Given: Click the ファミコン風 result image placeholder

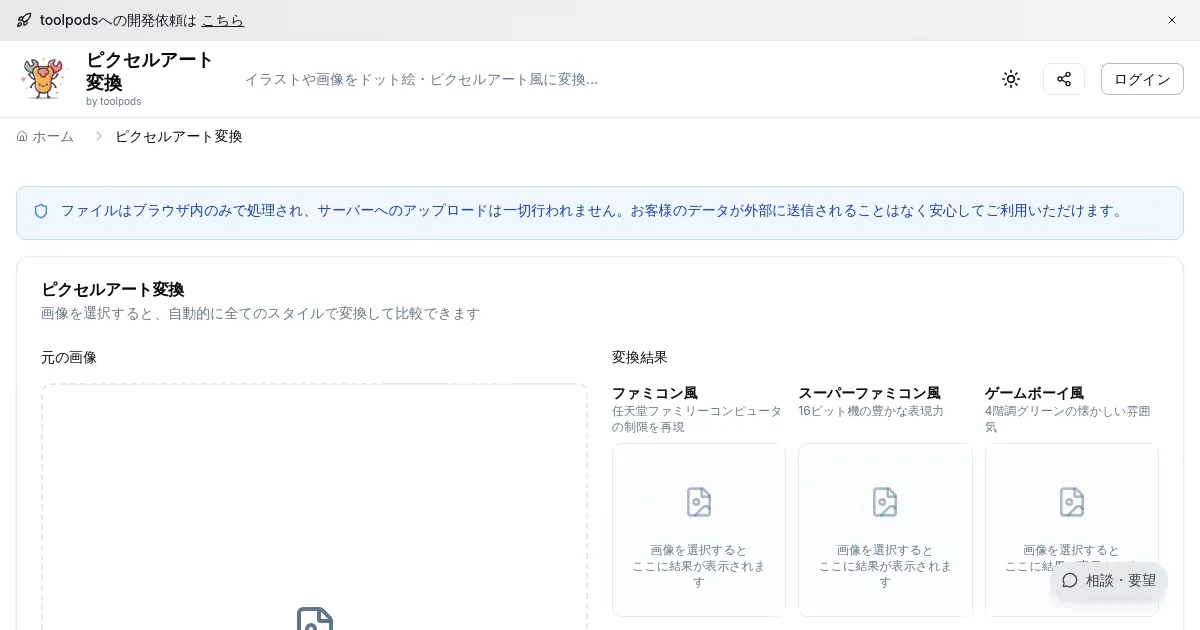Looking at the screenshot, I should (698, 530).
